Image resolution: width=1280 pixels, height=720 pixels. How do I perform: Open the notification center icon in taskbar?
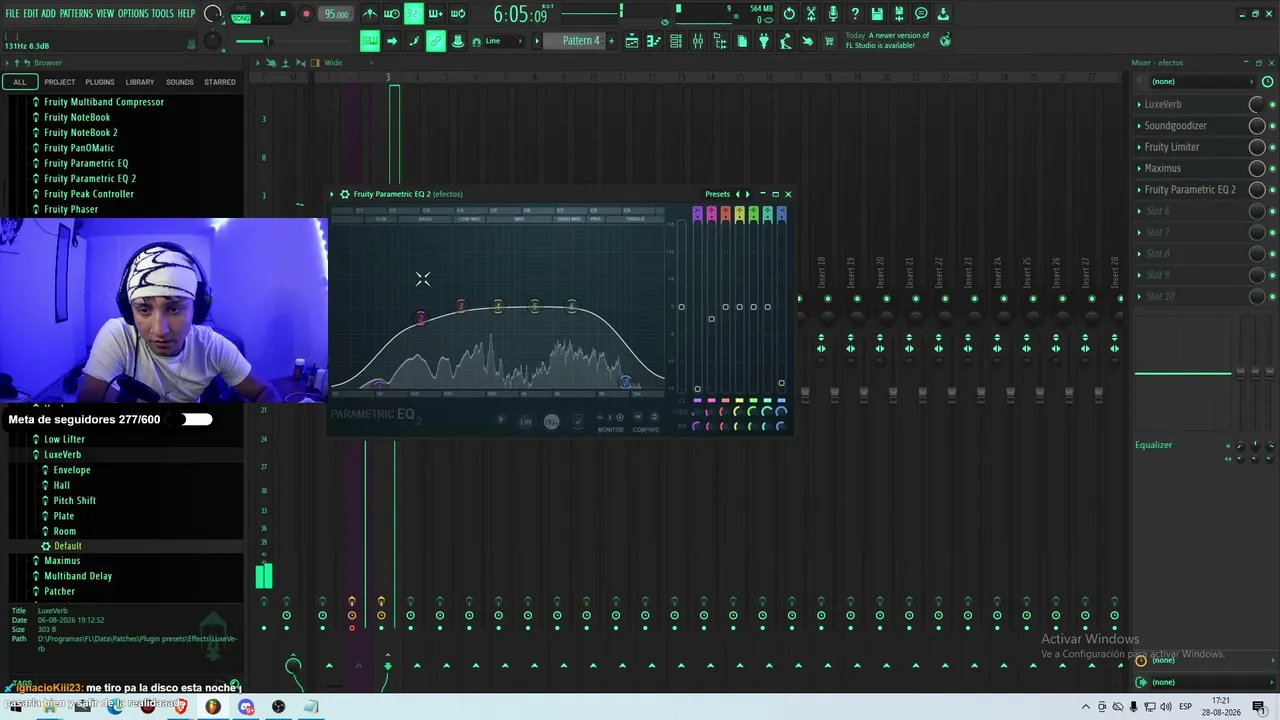(1258, 707)
